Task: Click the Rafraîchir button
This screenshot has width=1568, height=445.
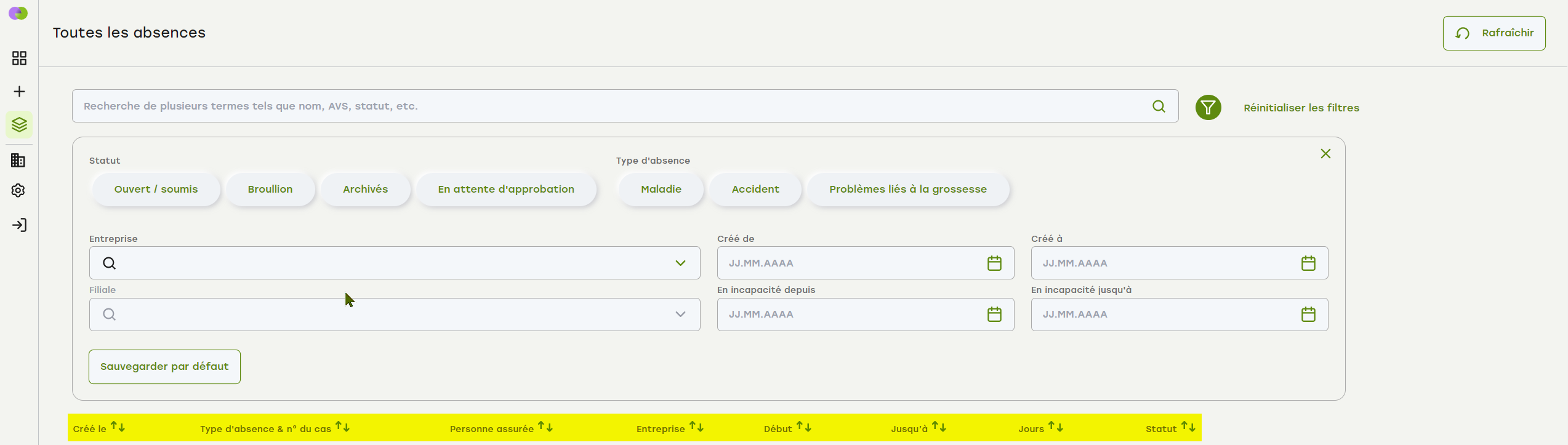Action: pos(1494,33)
